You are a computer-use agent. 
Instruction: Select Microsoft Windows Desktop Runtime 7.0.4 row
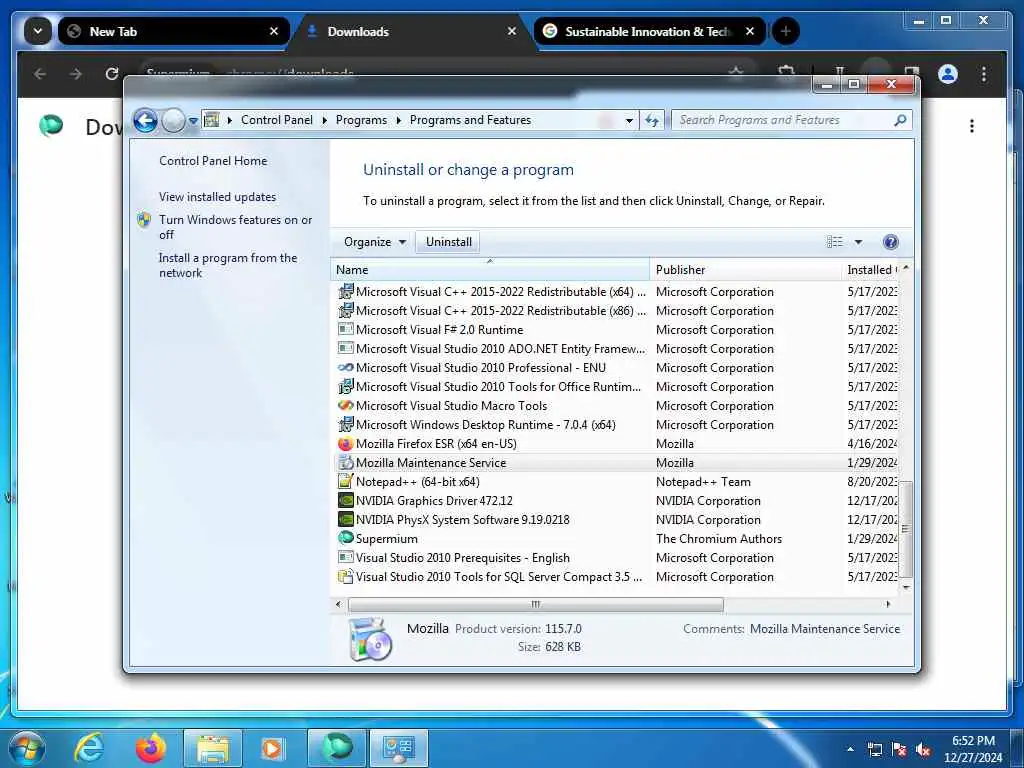click(616, 424)
